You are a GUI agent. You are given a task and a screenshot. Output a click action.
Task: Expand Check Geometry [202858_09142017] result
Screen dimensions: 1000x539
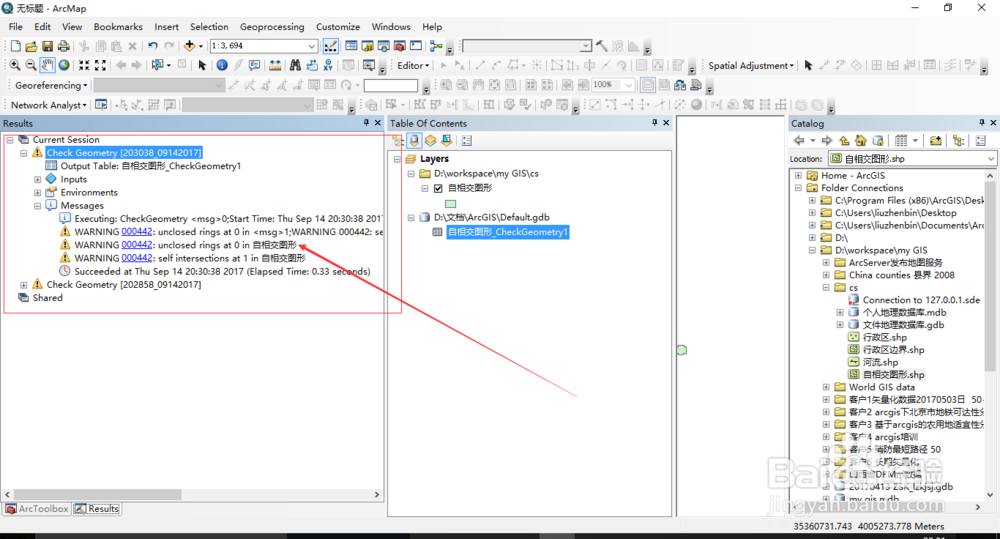tap(24, 285)
